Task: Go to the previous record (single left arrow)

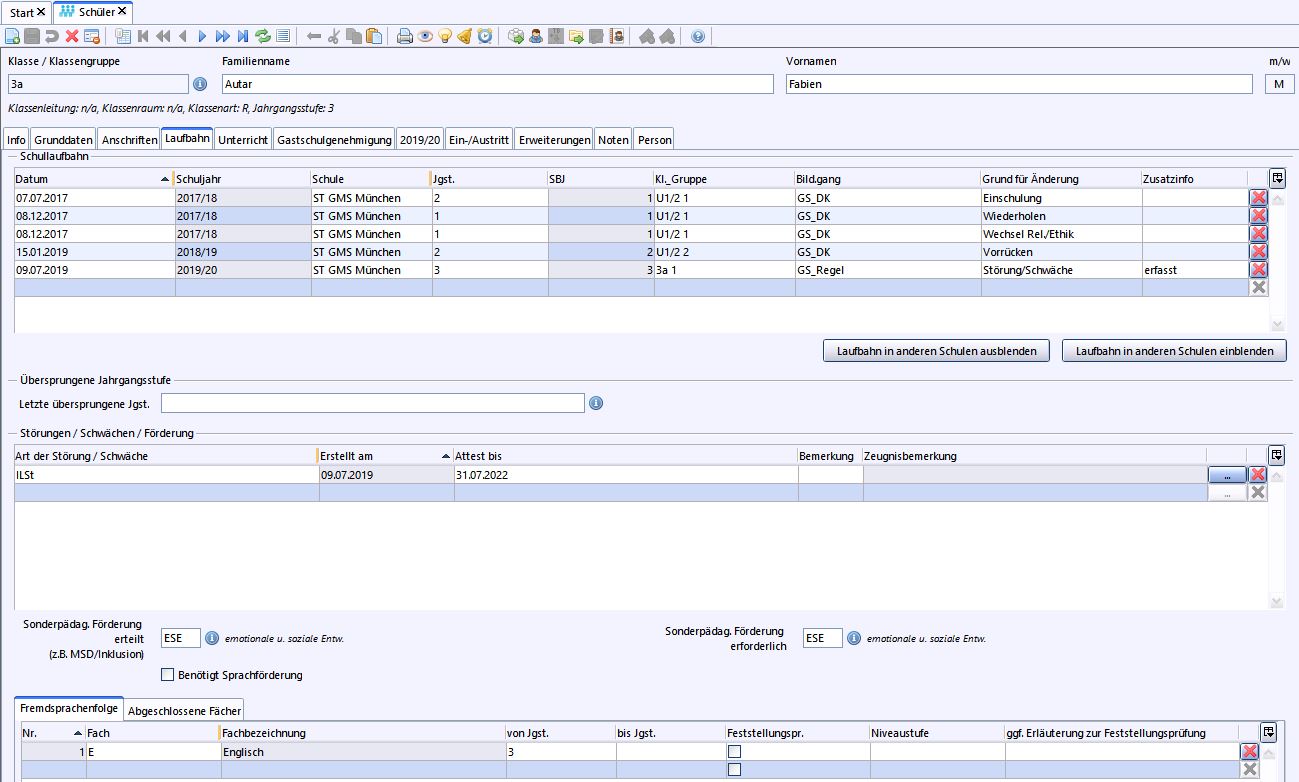Action: pyautogui.click(x=182, y=36)
